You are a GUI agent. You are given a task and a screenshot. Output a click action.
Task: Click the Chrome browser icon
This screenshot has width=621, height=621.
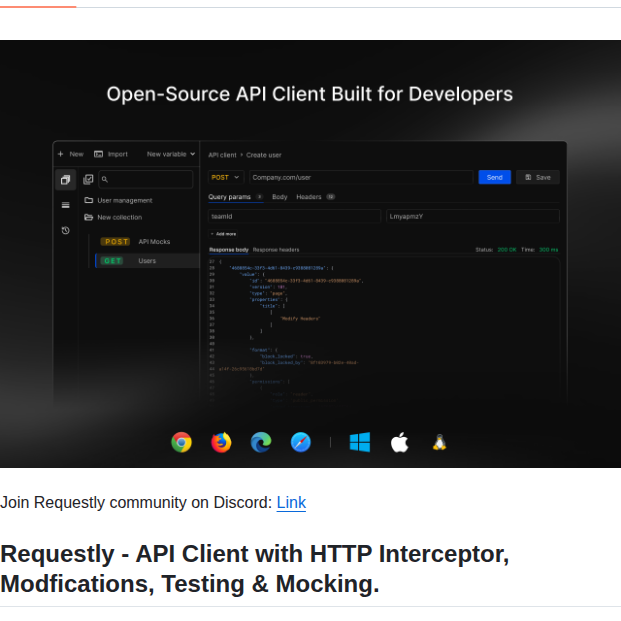[181, 442]
